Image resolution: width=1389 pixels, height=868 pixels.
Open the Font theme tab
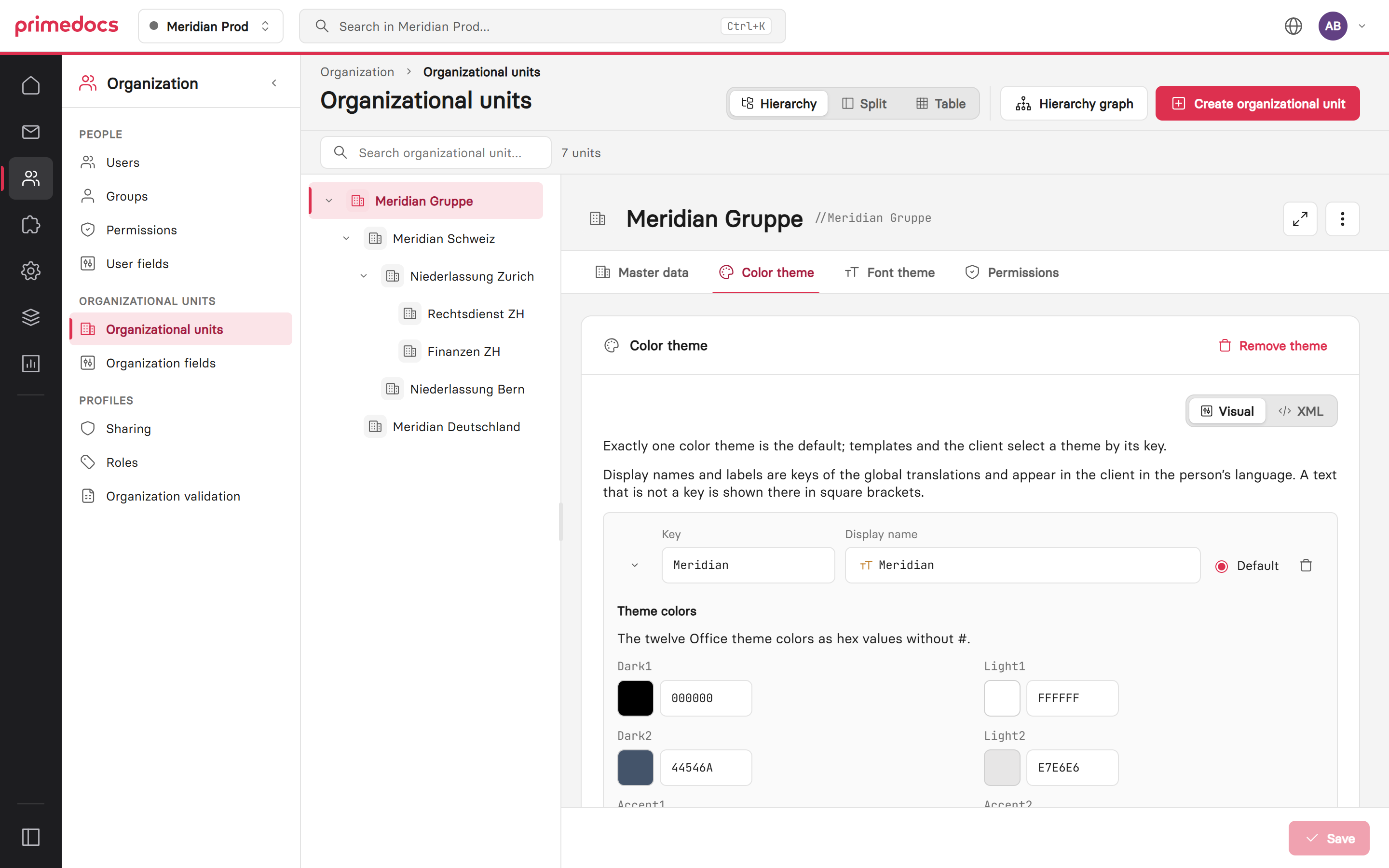coord(889,272)
